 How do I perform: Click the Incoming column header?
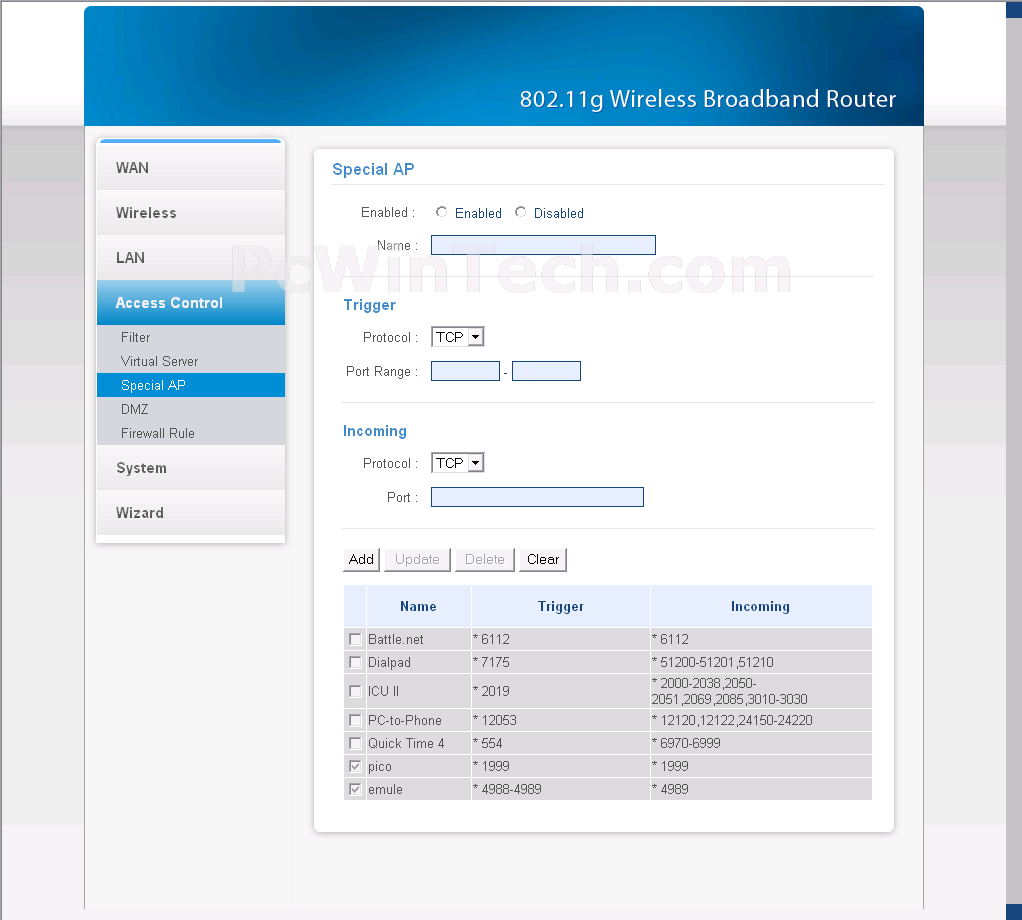[x=761, y=606]
